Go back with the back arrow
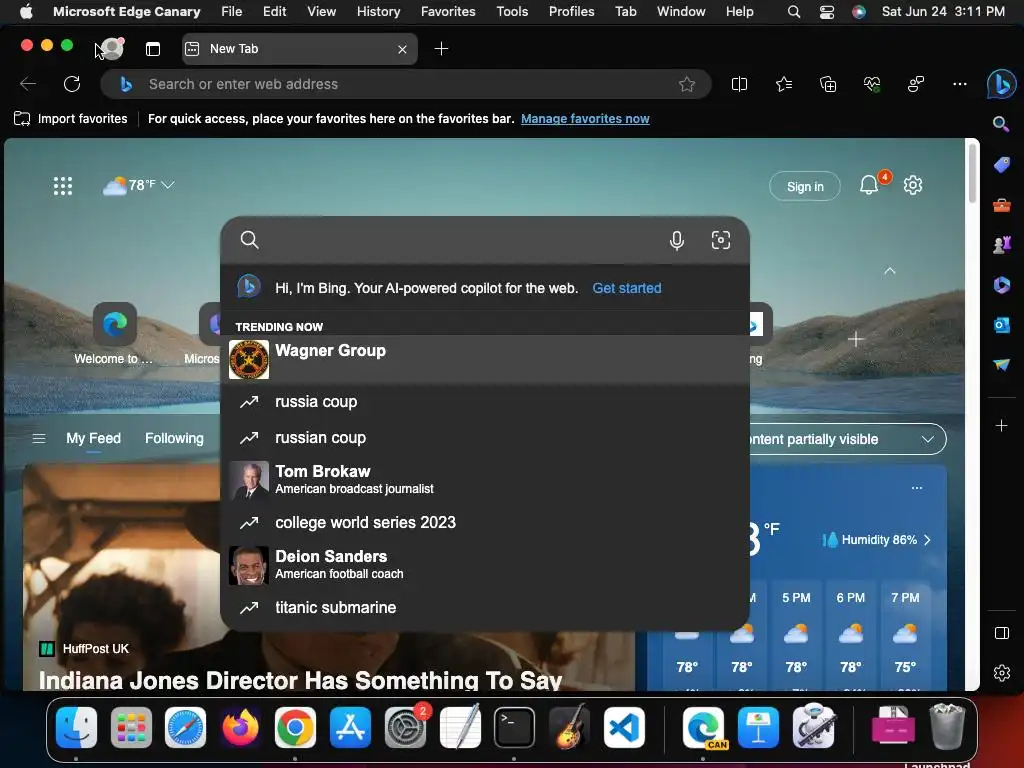This screenshot has width=1024, height=768. coord(28,84)
